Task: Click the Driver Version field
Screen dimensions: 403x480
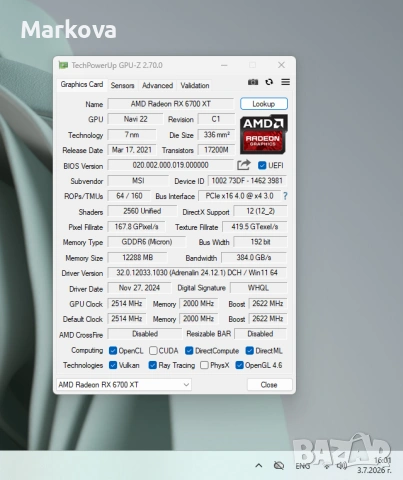Action: (197, 273)
